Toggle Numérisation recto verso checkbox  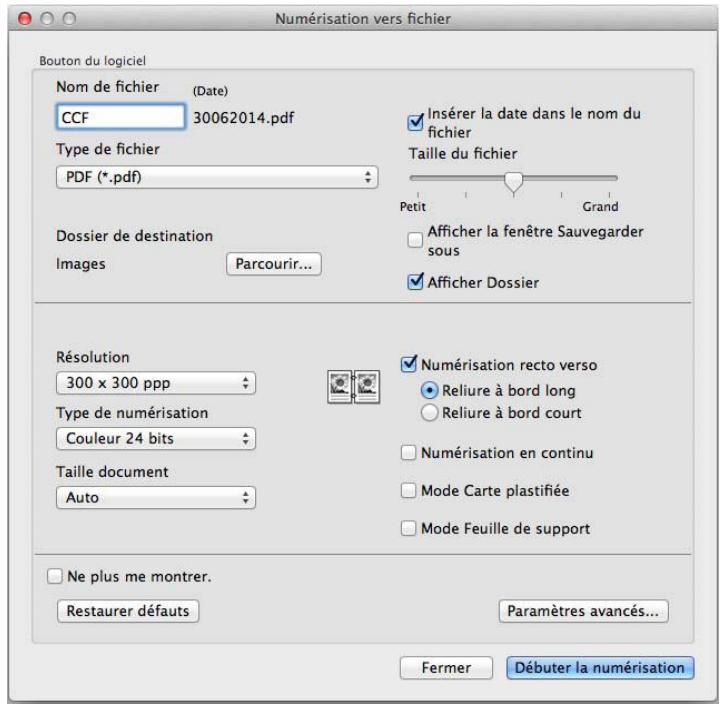[x=409, y=364]
